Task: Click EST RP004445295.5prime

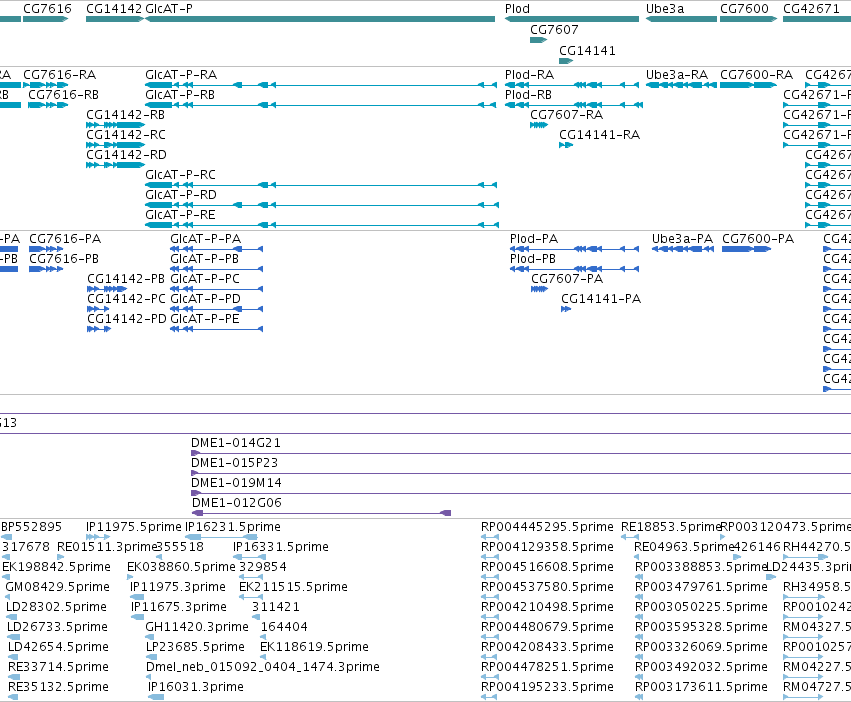Action: tap(490, 537)
